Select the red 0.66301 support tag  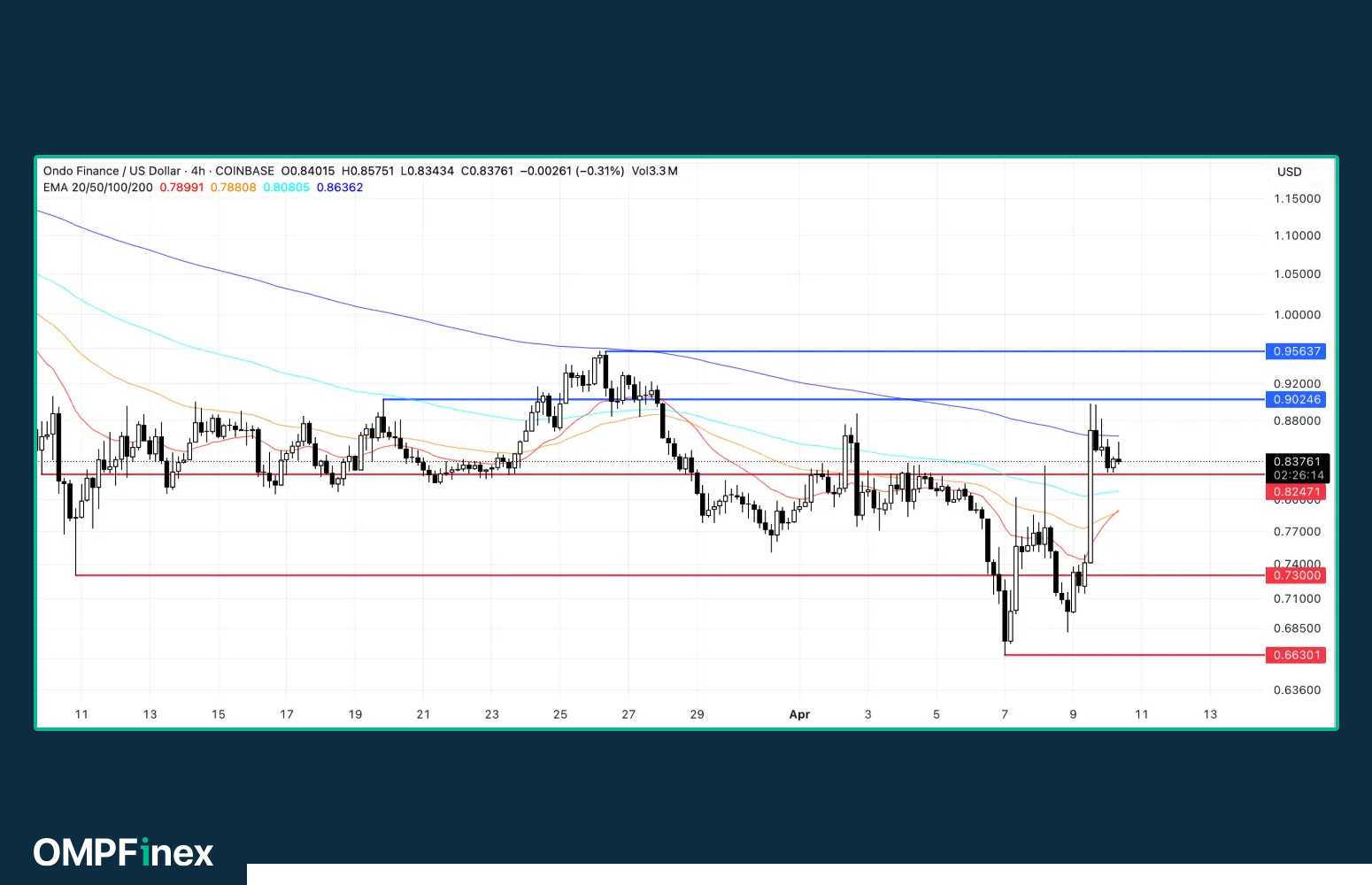coord(1296,655)
